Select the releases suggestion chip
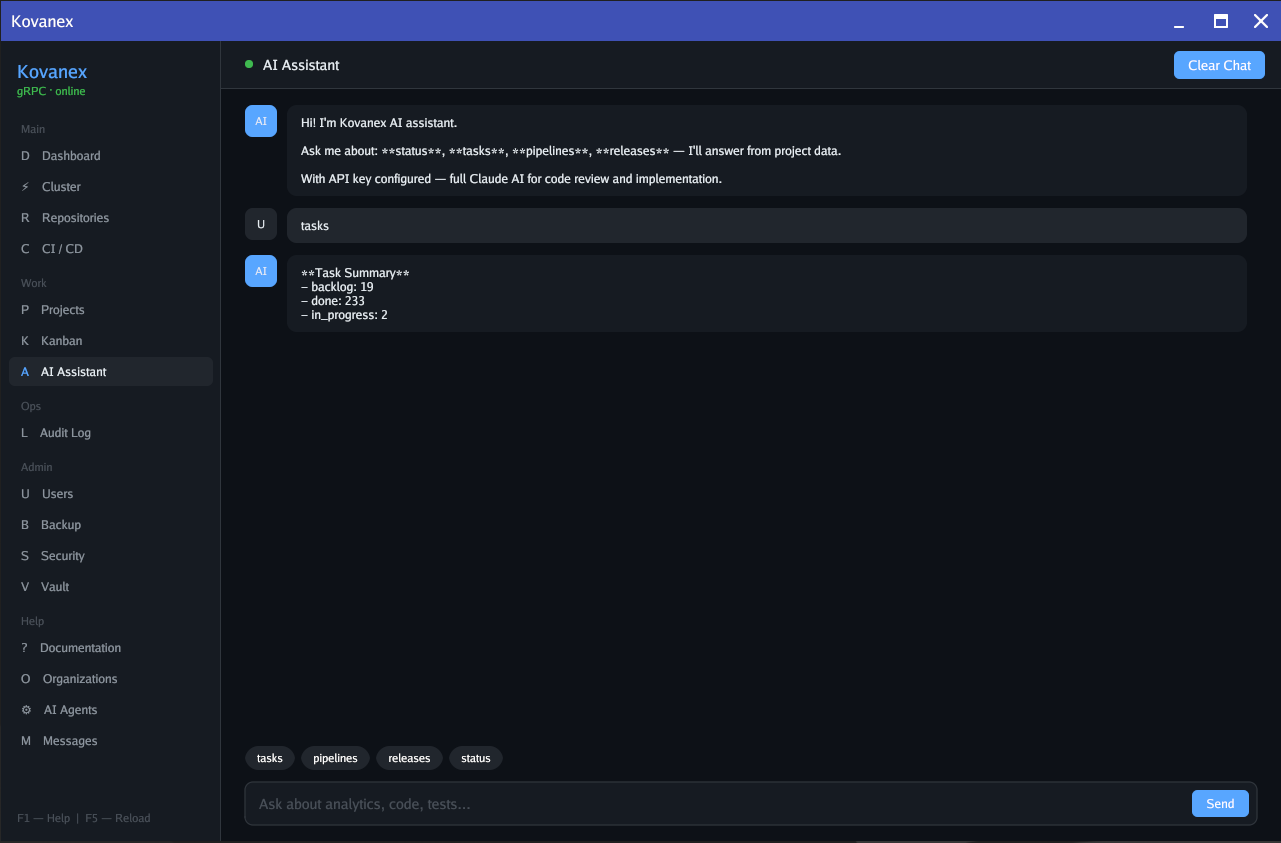This screenshot has height=843, width=1281. (409, 758)
